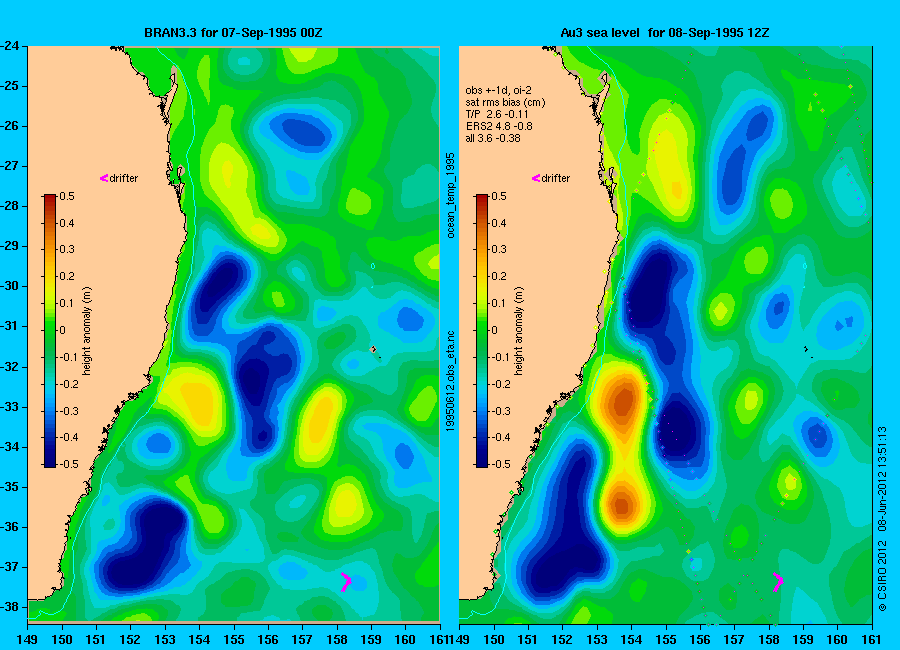
Task: Click the 0.1 tick on right color bar
Action: (498, 303)
